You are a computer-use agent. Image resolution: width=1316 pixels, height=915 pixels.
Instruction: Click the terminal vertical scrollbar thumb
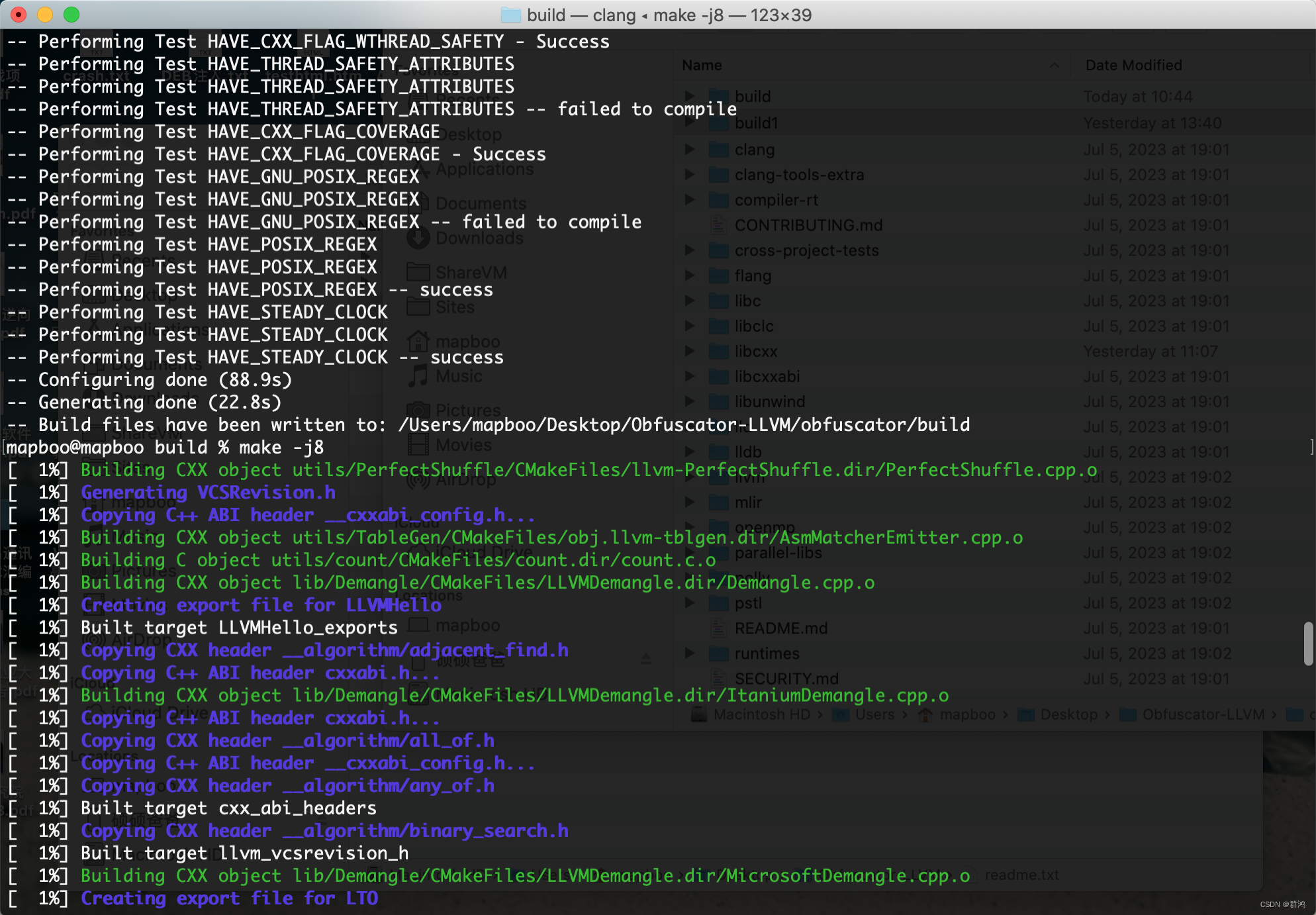1308,644
